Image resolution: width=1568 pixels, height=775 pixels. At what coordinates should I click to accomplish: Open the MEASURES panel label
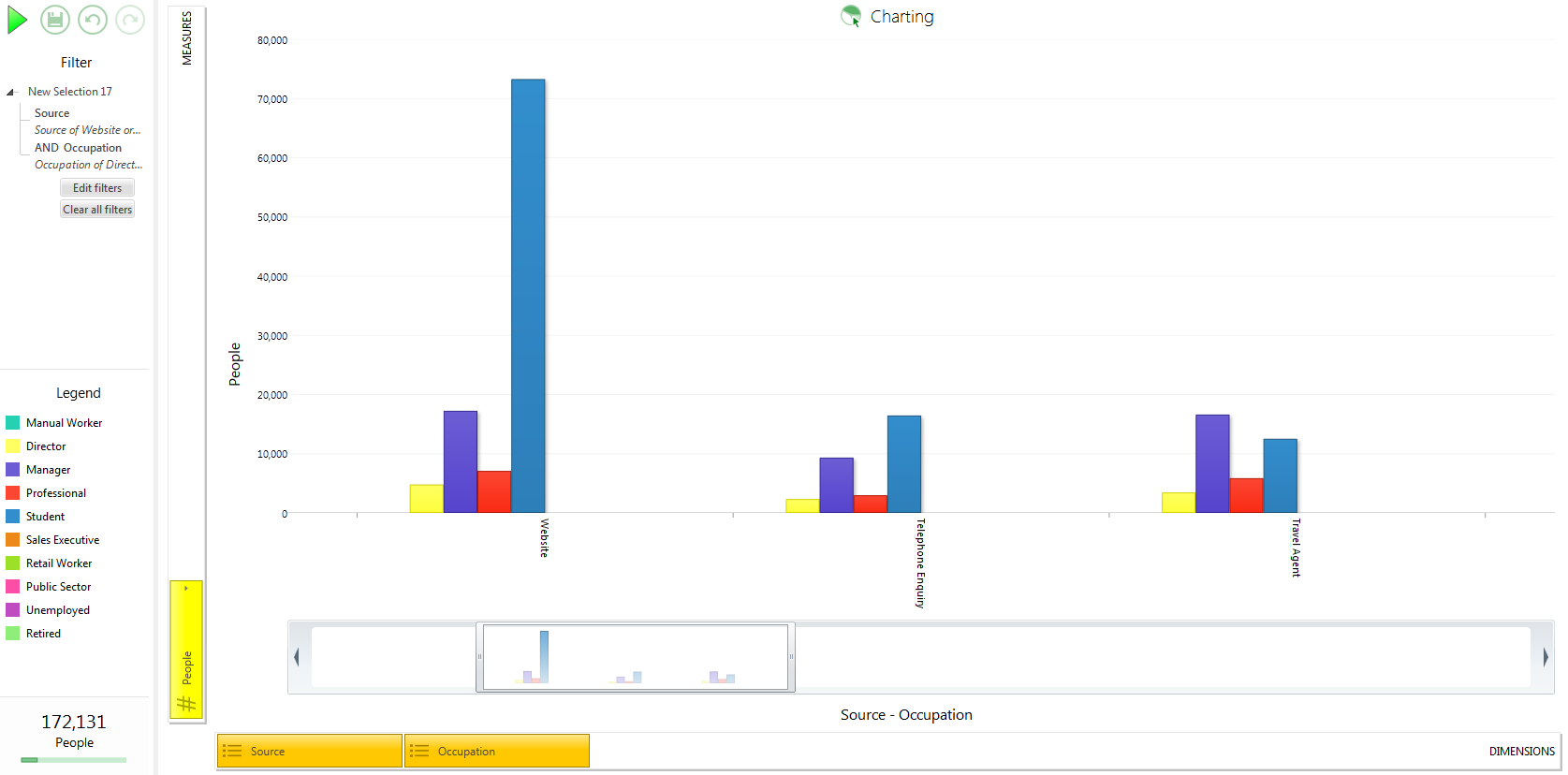(x=186, y=38)
